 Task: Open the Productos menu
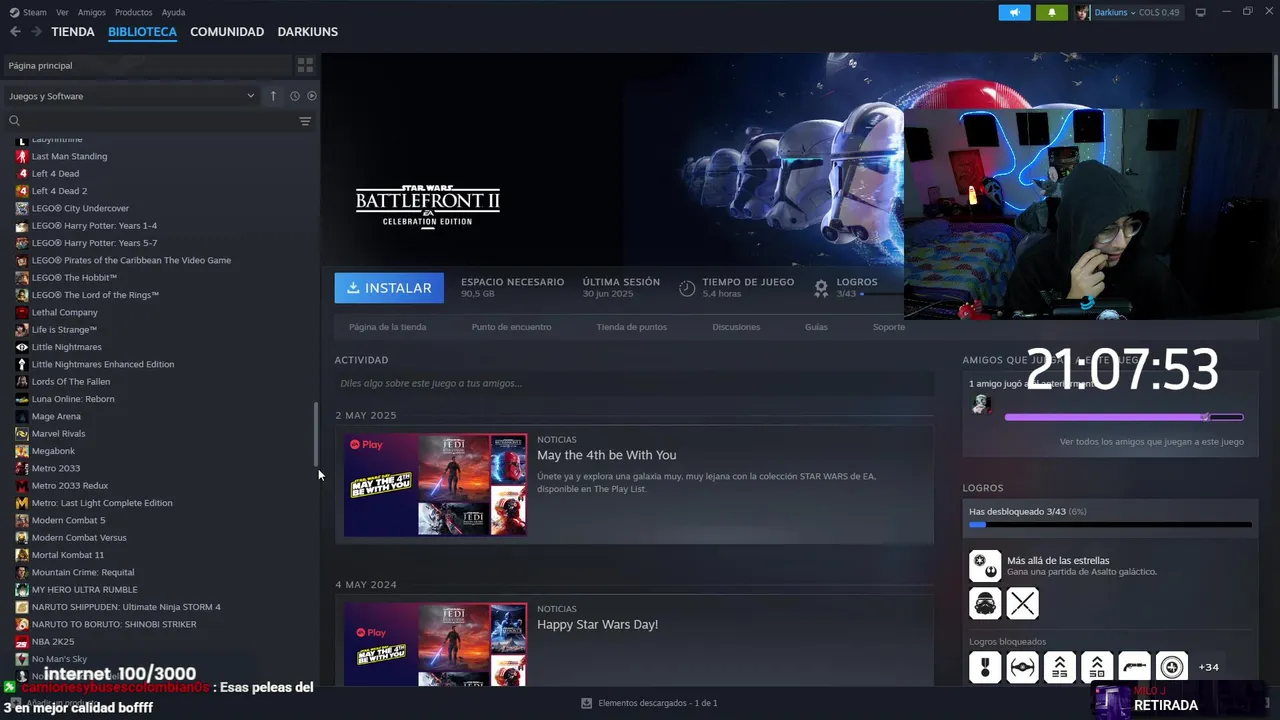[x=133, y=12]
